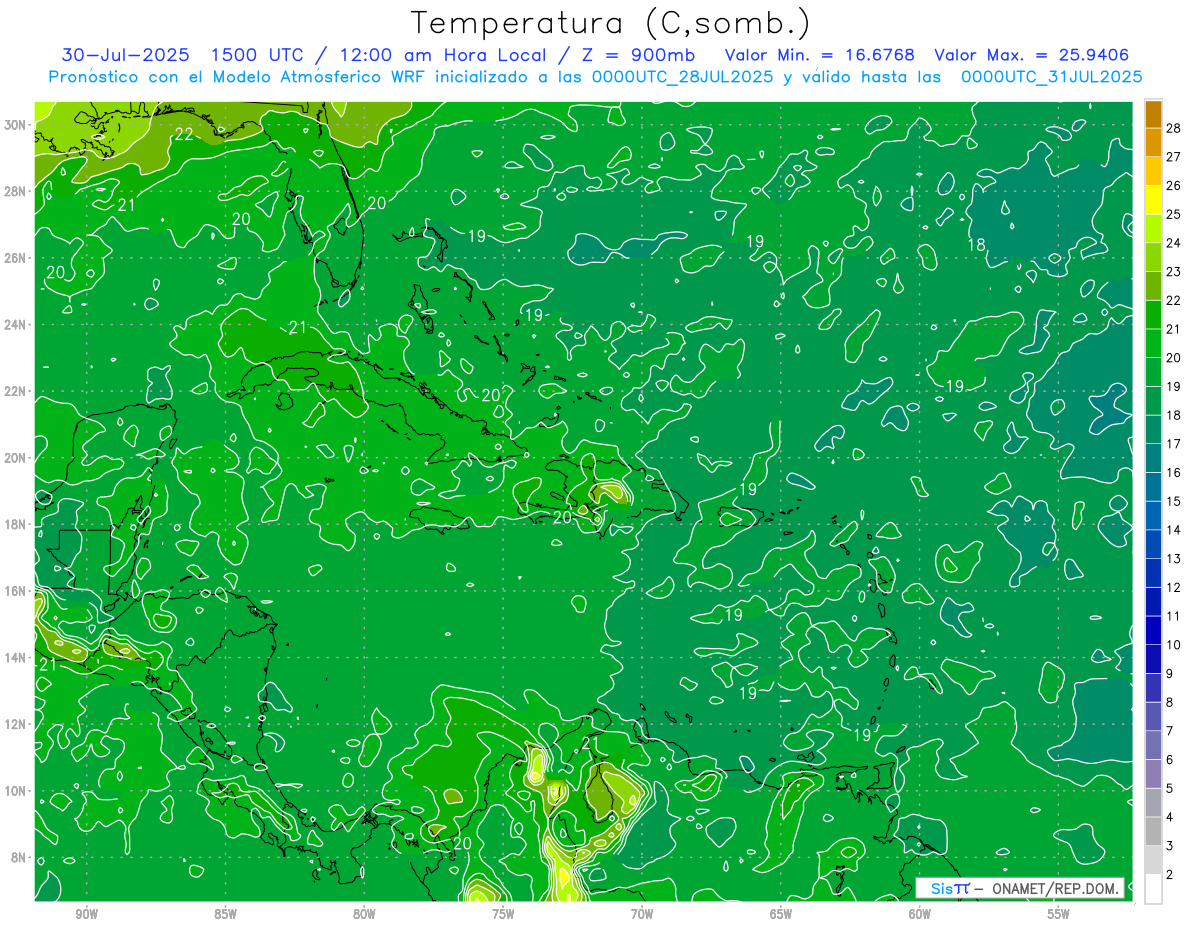Click the '22' contour label on the map
Image resolution: width=1200 pixels, height=927 pixels.
point(184,135)
